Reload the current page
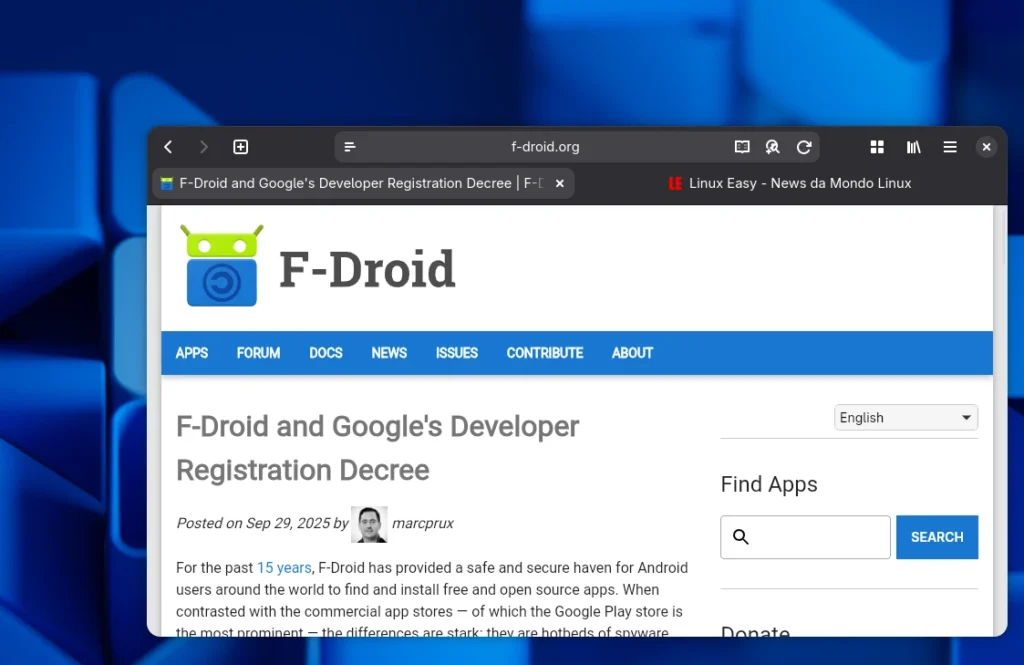1024x665 pixels. pos(805,146)
